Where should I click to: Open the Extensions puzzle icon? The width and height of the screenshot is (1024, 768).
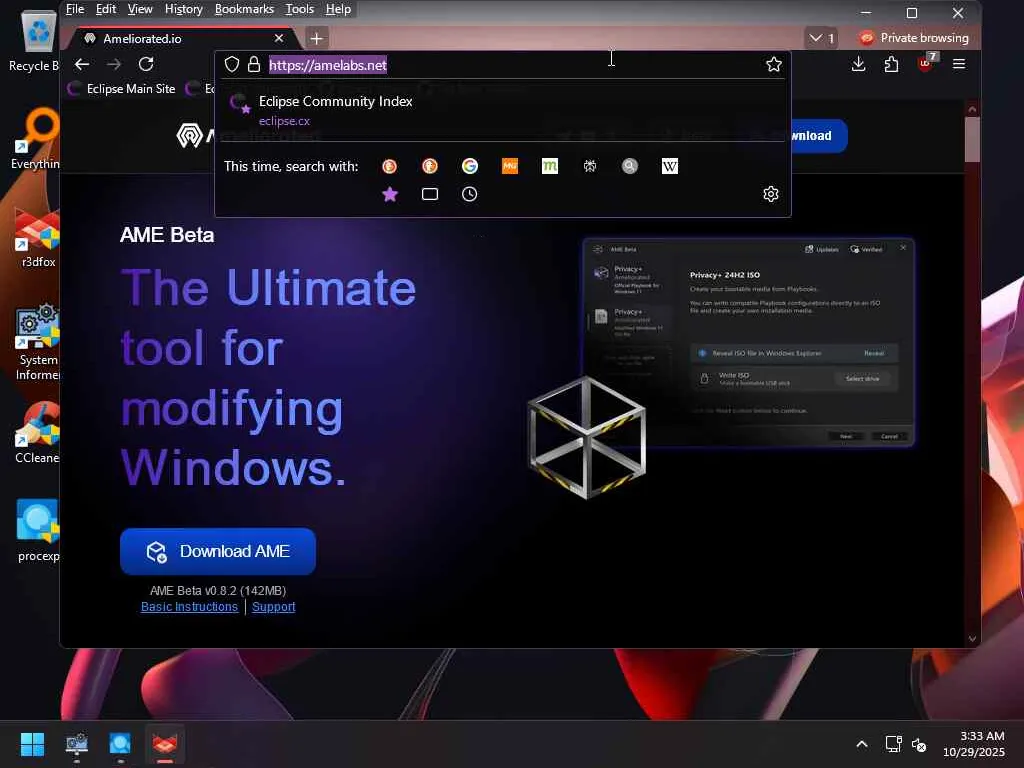point(891,64)
